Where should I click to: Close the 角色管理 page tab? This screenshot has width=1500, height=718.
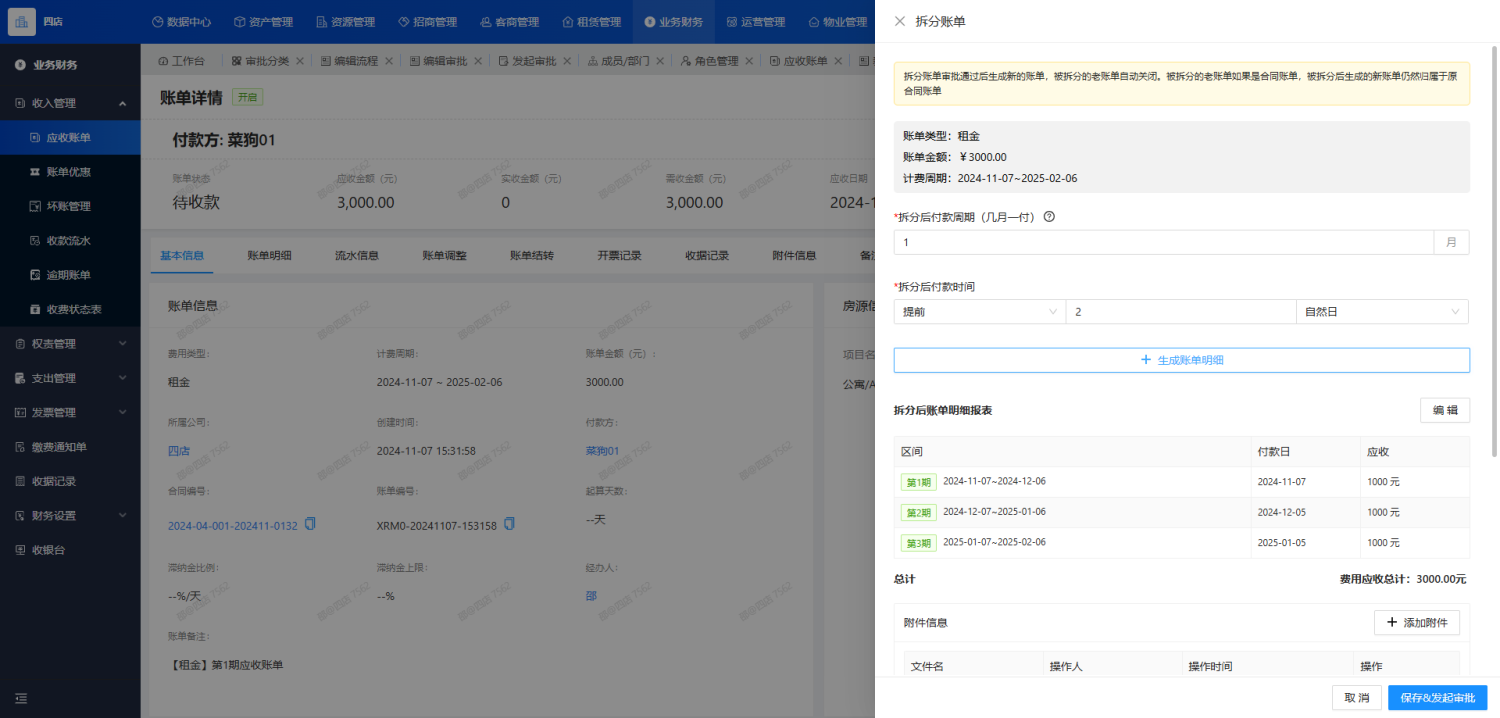tap(749, 61)
